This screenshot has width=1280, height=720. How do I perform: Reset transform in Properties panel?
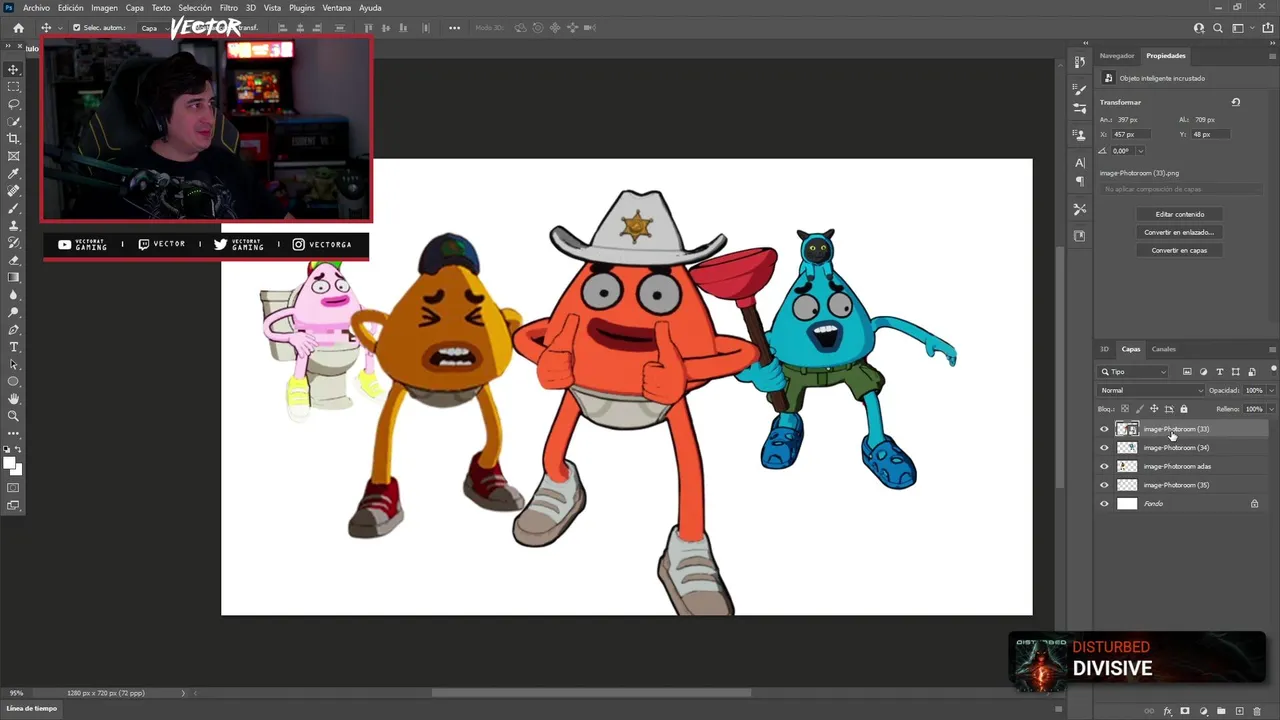pos(1236,102)
